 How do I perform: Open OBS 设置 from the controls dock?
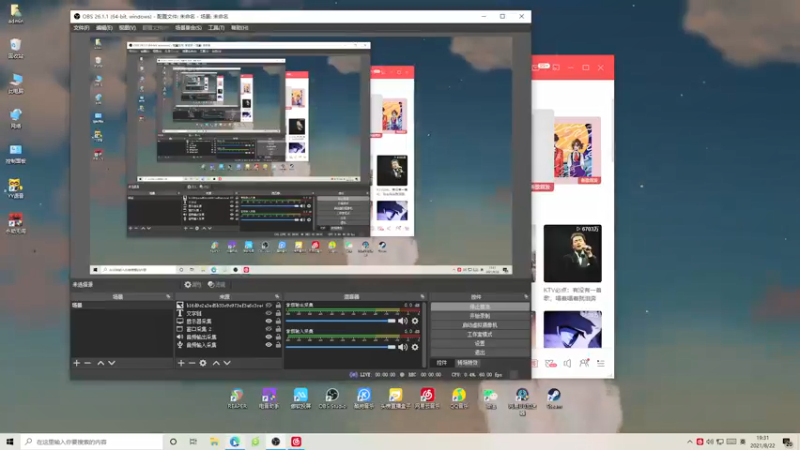tap(480, 343)
